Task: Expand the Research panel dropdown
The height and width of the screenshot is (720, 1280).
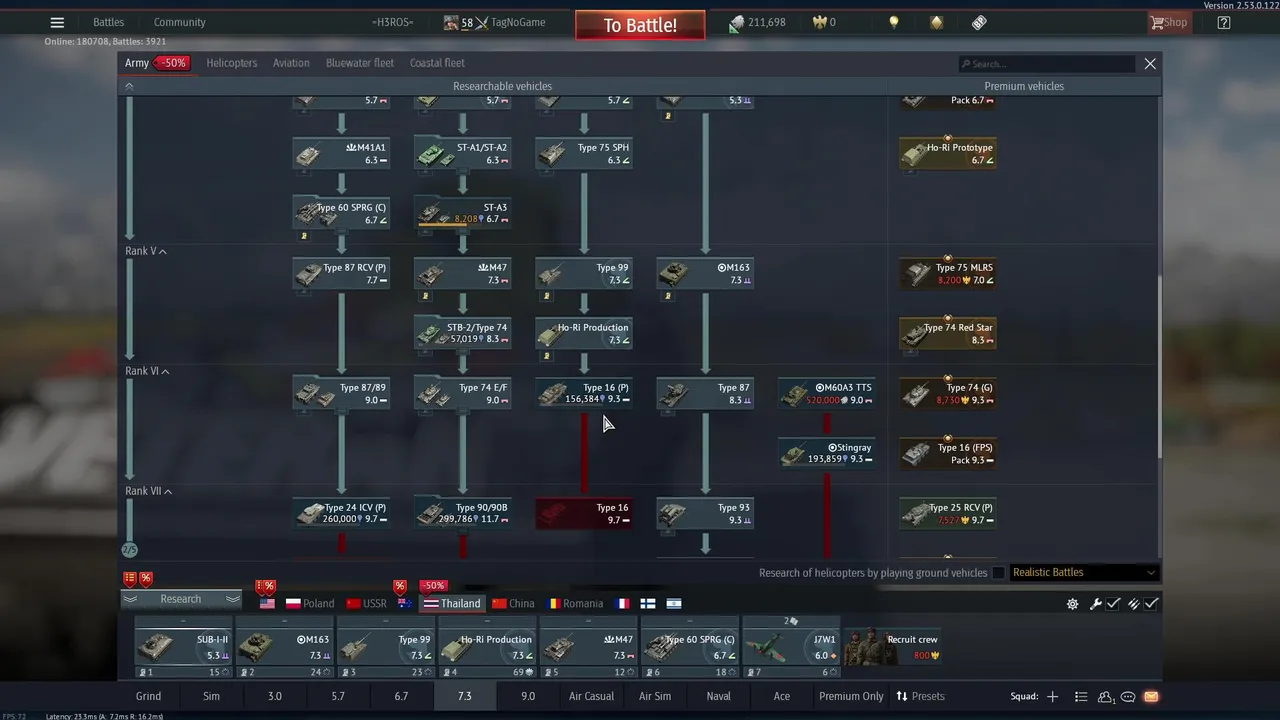Action: pyautogui.click(x=181, y=599)
